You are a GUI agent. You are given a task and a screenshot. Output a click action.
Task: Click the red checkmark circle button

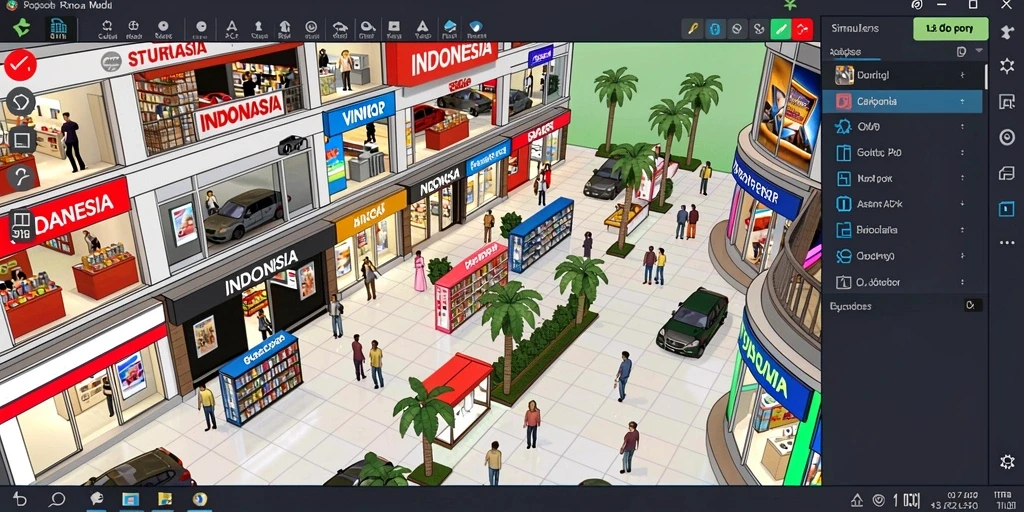[x=20, y=64]
